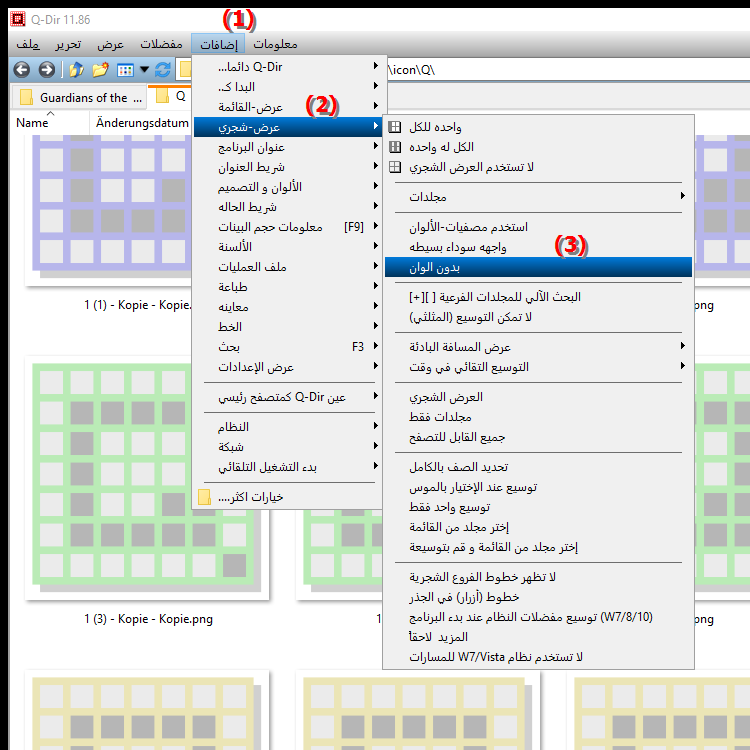Screen dimensions: 750x750
Task: Open بحث F3 submenu
Action: [288, 347]
